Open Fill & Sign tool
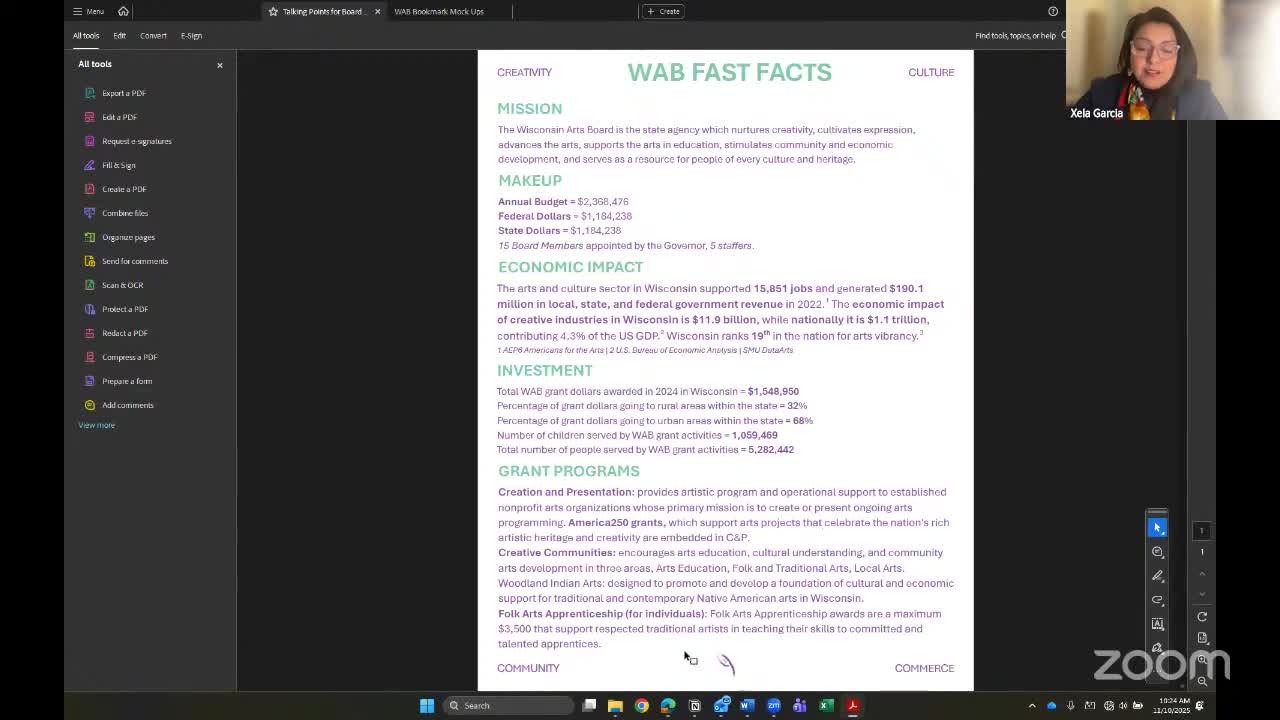 click(x=110, y=165)
